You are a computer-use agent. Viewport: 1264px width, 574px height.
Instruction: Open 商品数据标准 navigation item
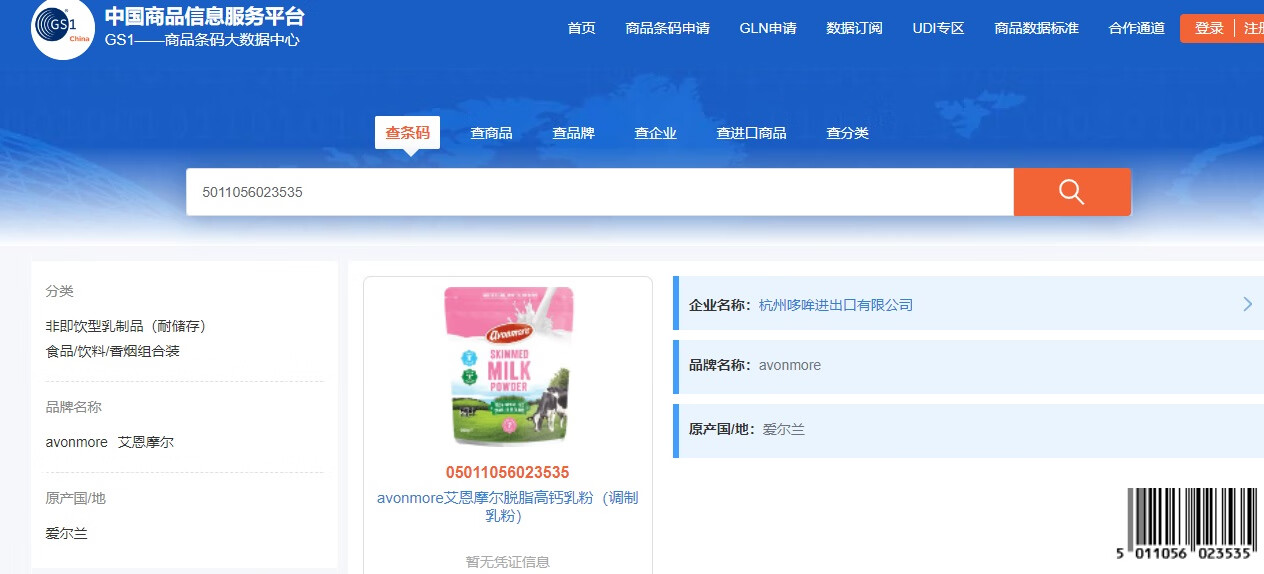pyautogui.click(x=1036, y=28)
